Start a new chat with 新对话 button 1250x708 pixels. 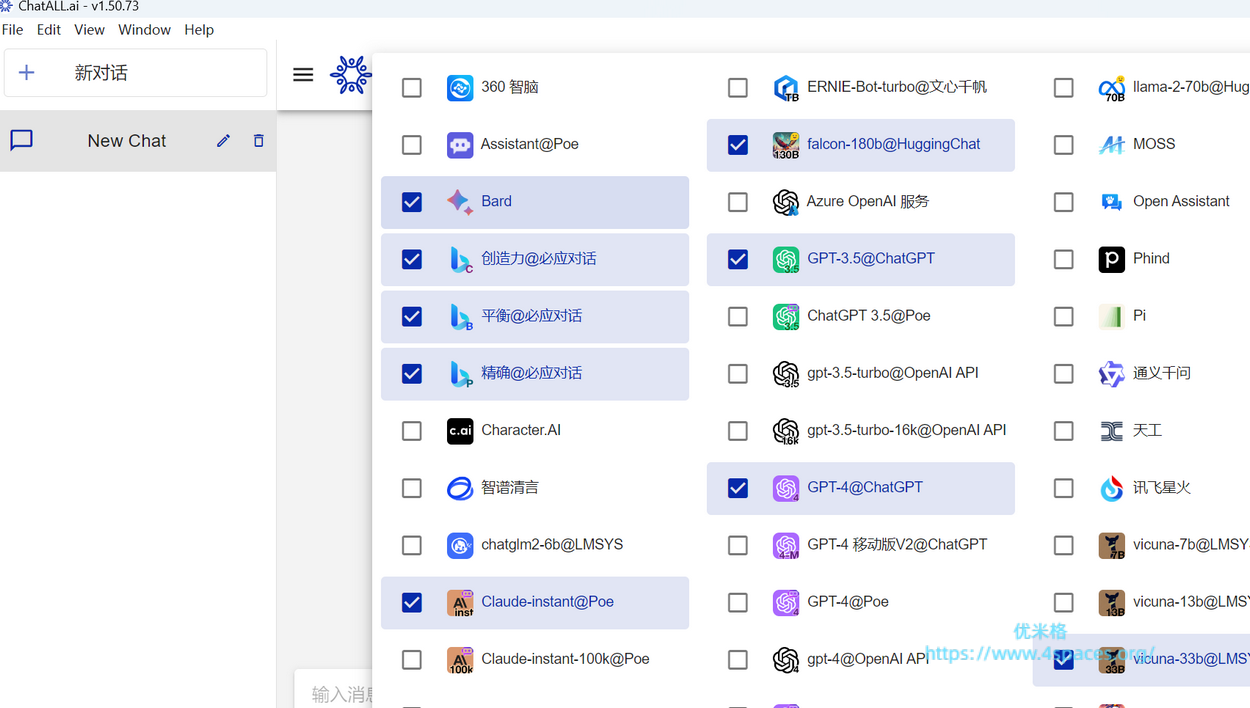(135, 73)
